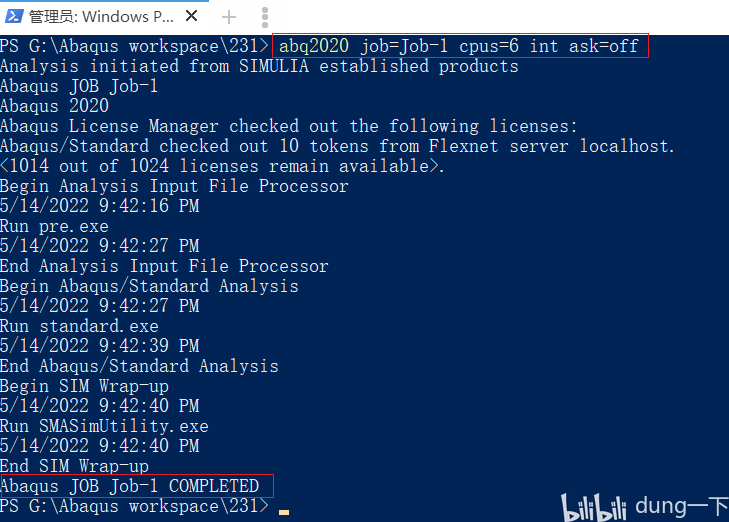The width and height of the screenshot is (729, 522).
Task: Click the Run pre.exe line
Action: 54,226
